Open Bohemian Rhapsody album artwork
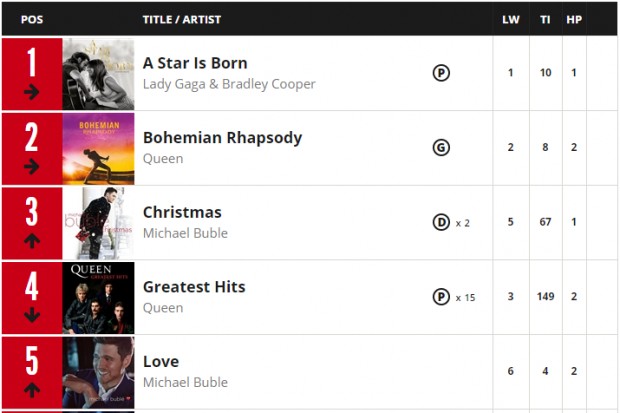The width and height of the screenshot is (620, 413). [x=98, y=149]
